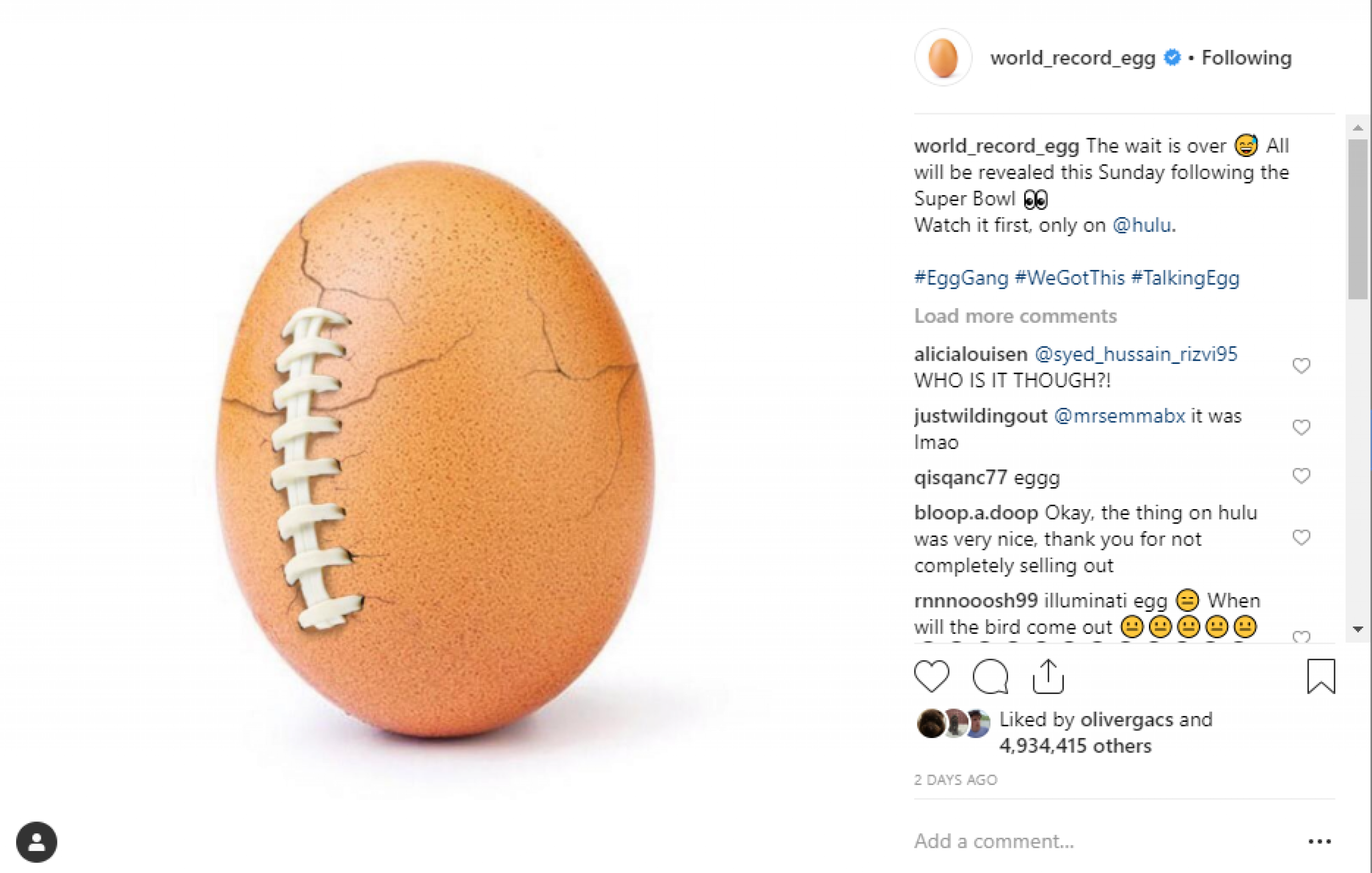1372x873 pixels.
Task: Like the post with the heart icon
Action: tap(931, 676)
